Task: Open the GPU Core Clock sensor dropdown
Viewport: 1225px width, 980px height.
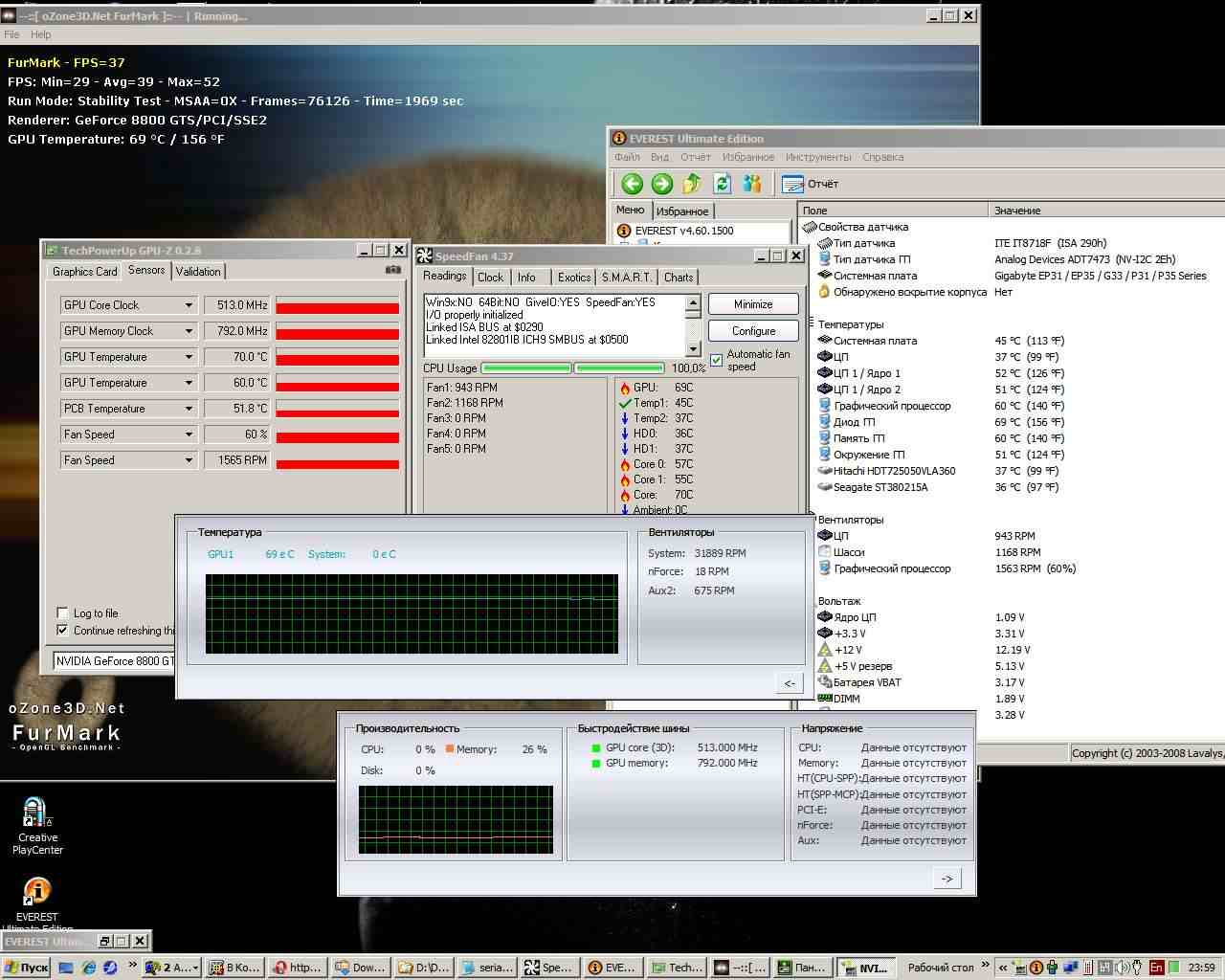Action: pyautogui.click(x=189, y=305)
